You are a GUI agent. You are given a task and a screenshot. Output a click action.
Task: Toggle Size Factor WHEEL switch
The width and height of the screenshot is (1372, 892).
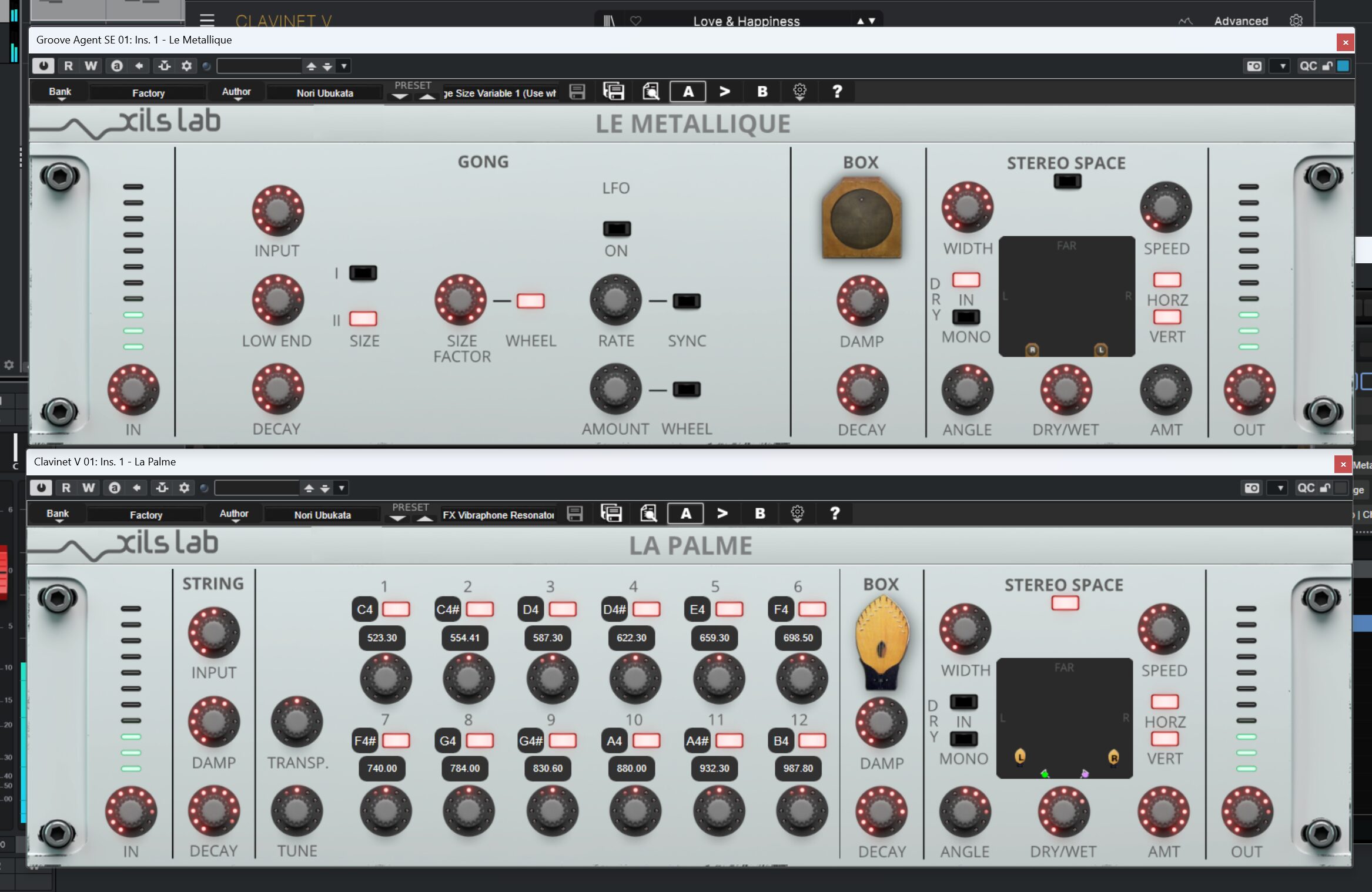[530, 301]
